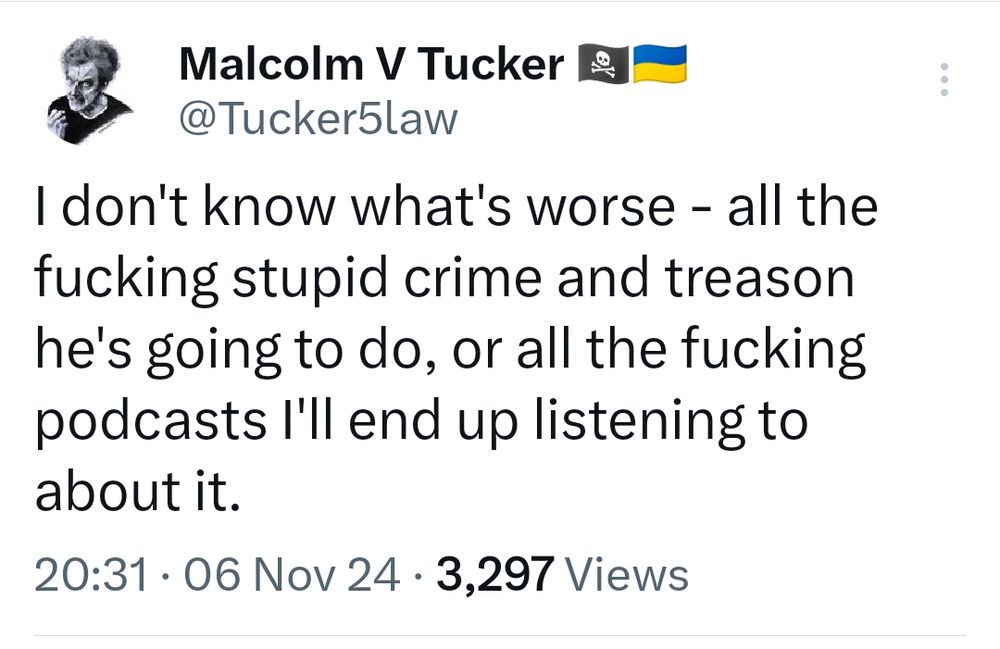Screen dimensions: 1000x649
Task: Click the word stupid in the tweet
Action: (310, 280)
